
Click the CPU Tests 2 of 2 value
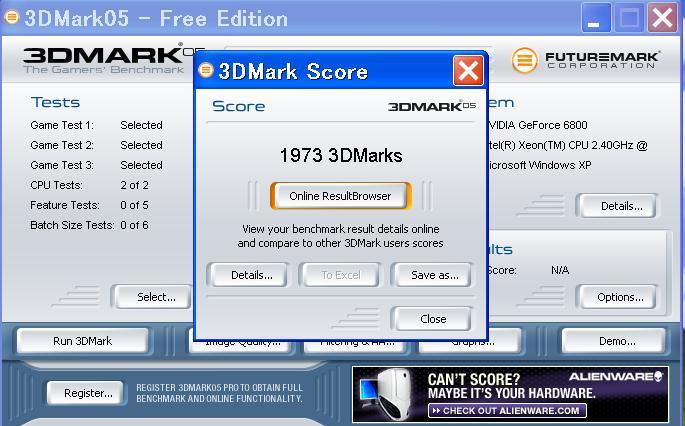coord(134,185)
